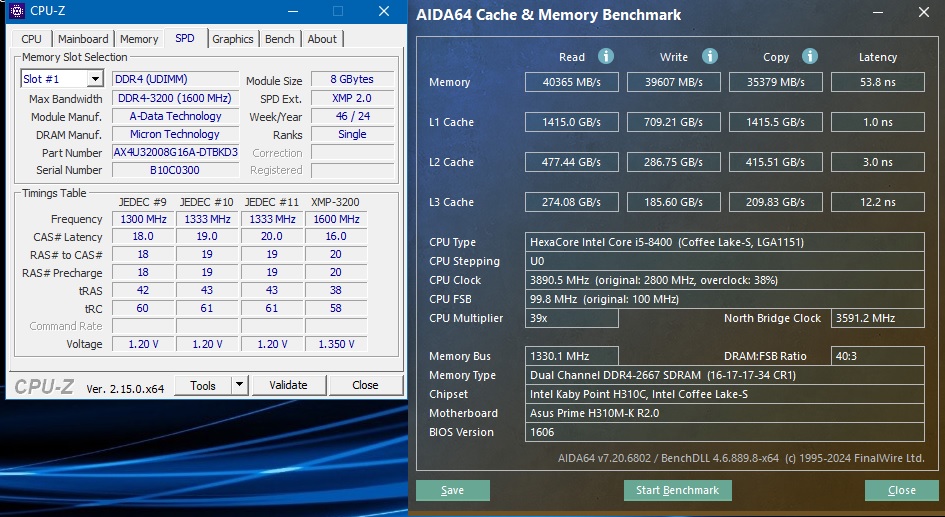
Task: Click Motherboard Asus Prime H310M-K R2.0 field
Action: point(724,413)
